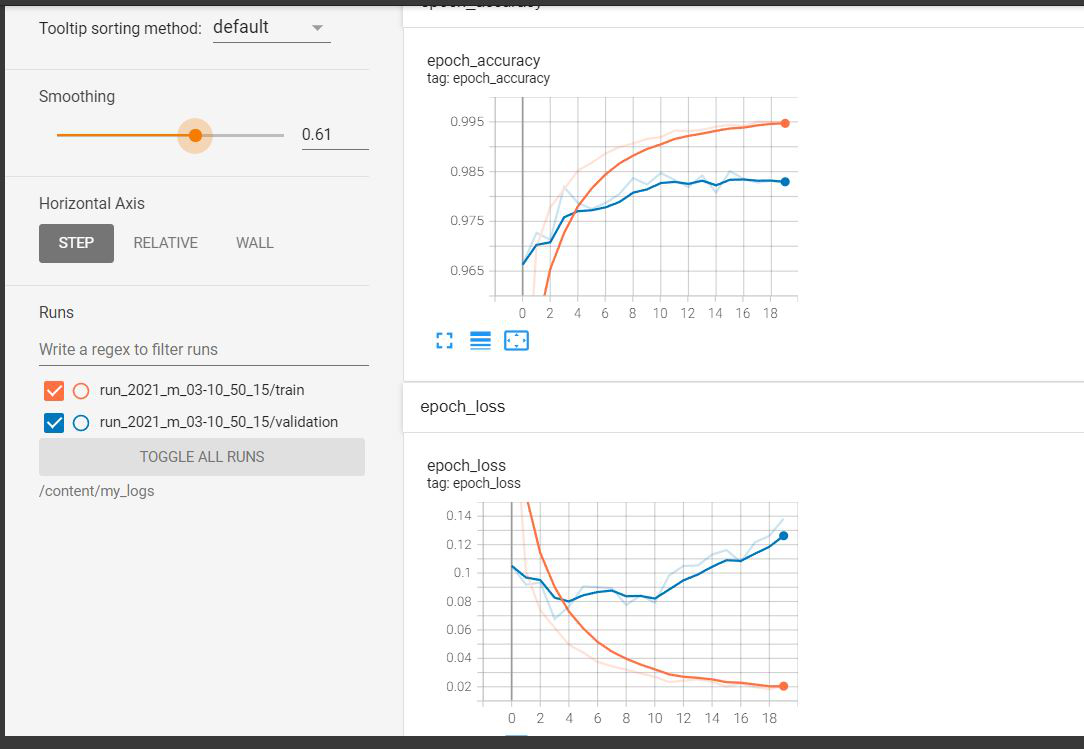1084x749 pixels.
Task: Click the blue validation endpoint on epoch_accuracy chart
Action: 785,181
